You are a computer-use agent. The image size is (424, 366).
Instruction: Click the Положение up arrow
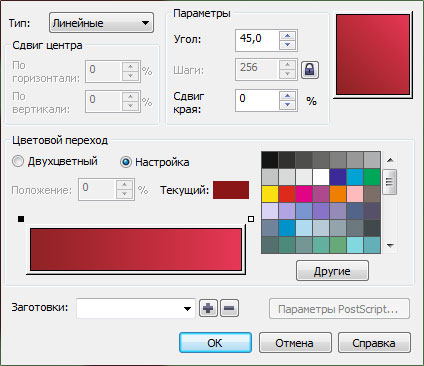[x=125, y=185]
